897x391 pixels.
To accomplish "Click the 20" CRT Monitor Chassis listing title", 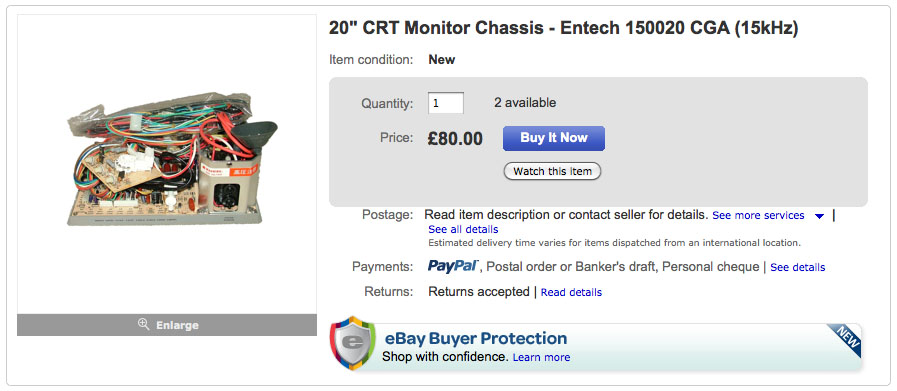I will tap(563, 29).
